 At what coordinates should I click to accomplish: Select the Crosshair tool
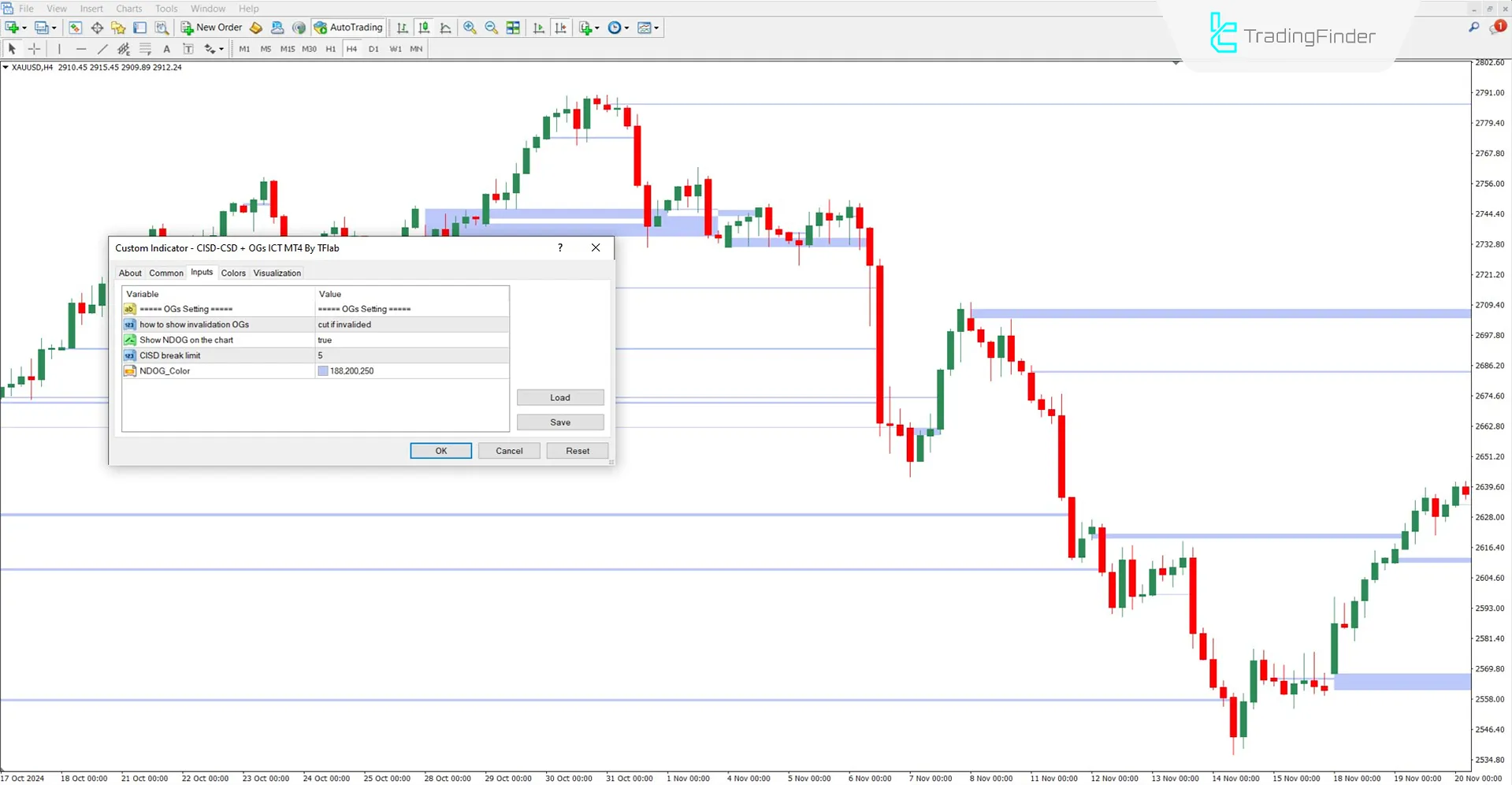click(x=34, y=49)
